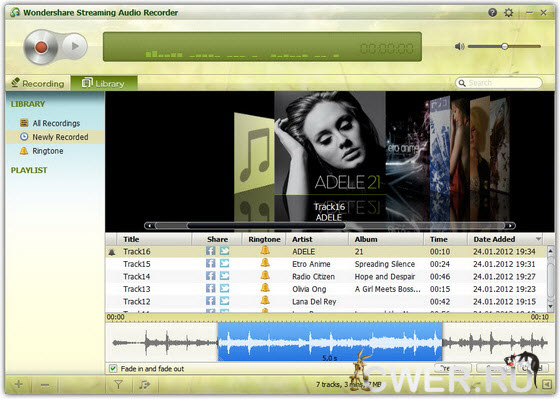Share Track12 on Twitter
The image size is (560, 399).
tap(224, 301)
